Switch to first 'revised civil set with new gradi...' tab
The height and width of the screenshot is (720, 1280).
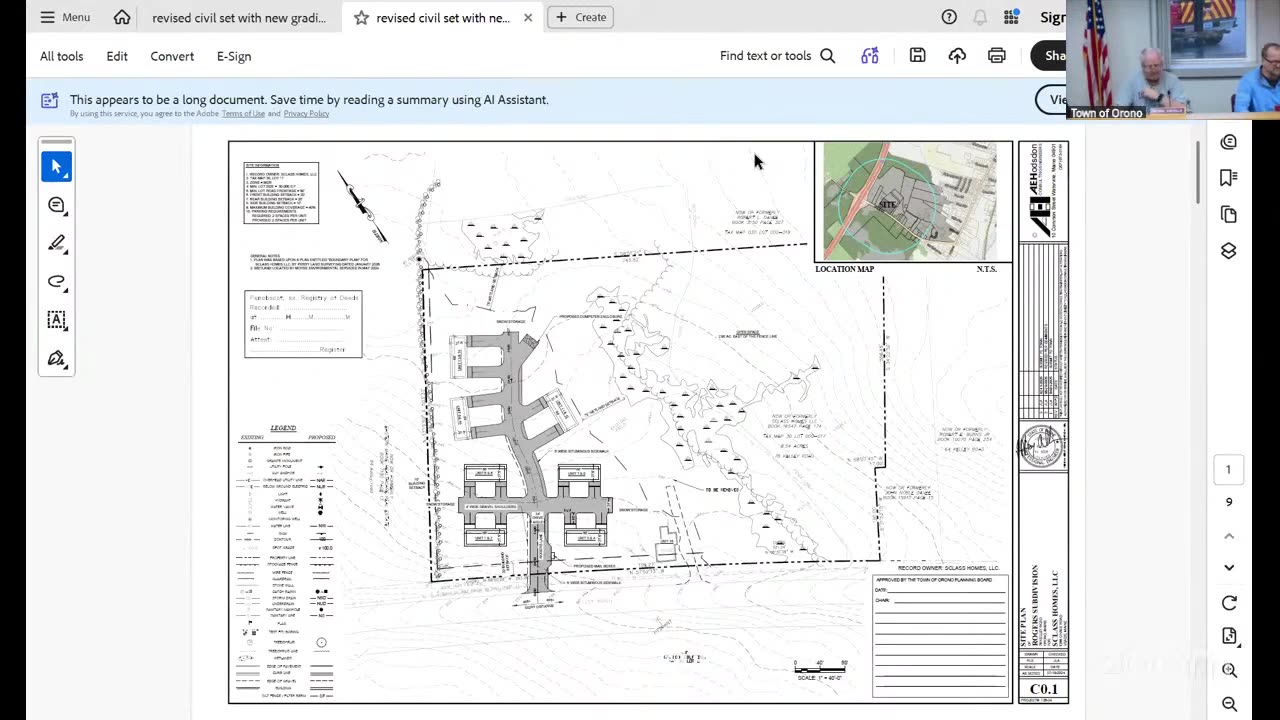tap(239, 17)
